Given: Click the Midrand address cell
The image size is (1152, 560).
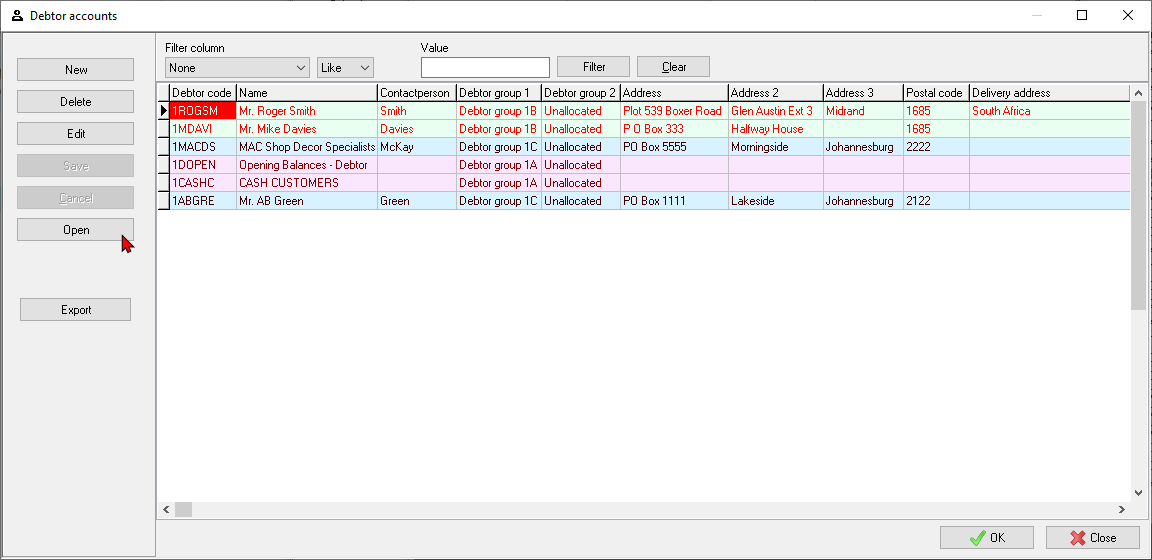Looking at the screenshot, I should [863, 111].
